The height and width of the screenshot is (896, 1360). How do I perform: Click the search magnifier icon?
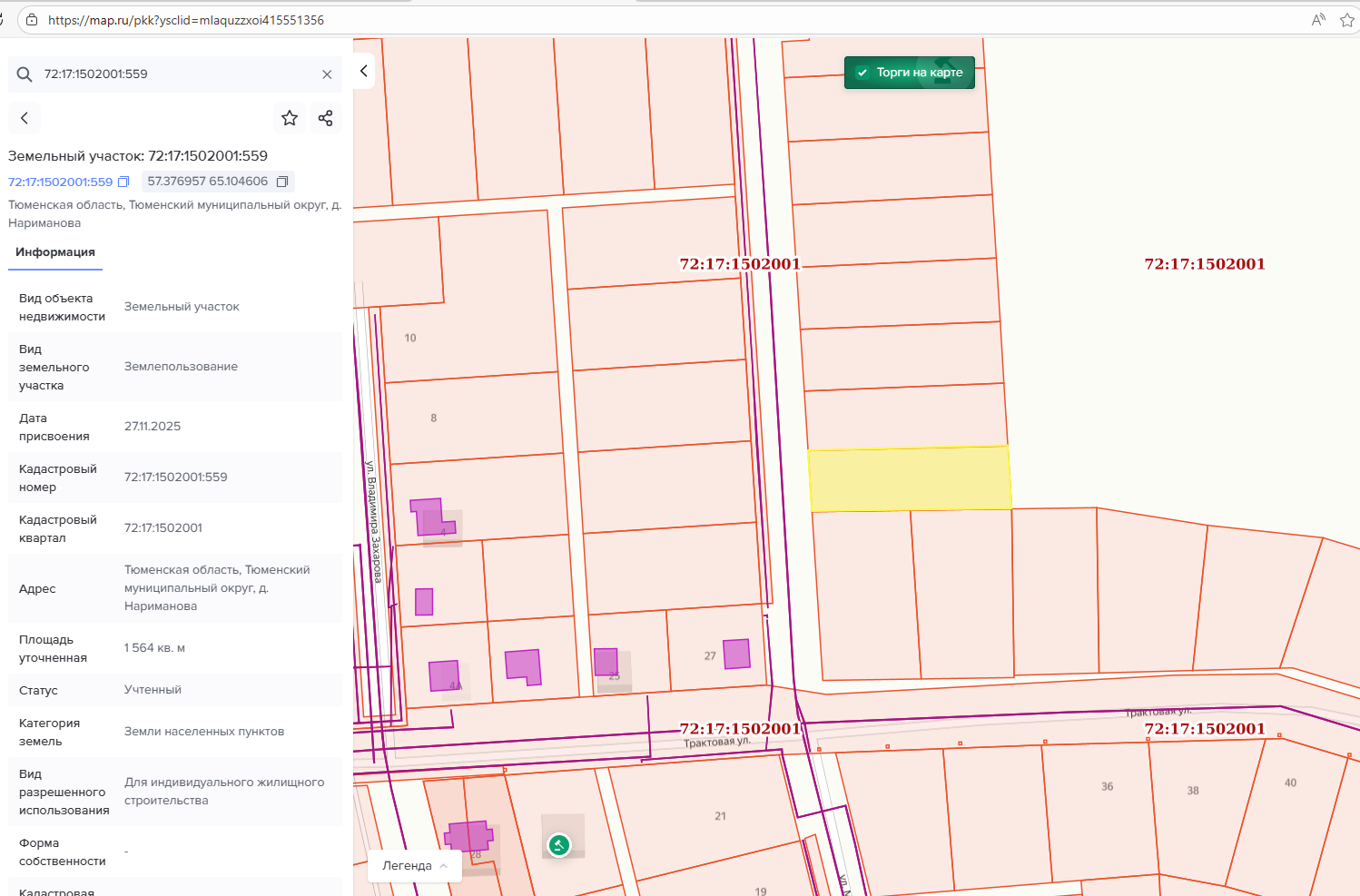pyautogui.click(x=25, y=74)
